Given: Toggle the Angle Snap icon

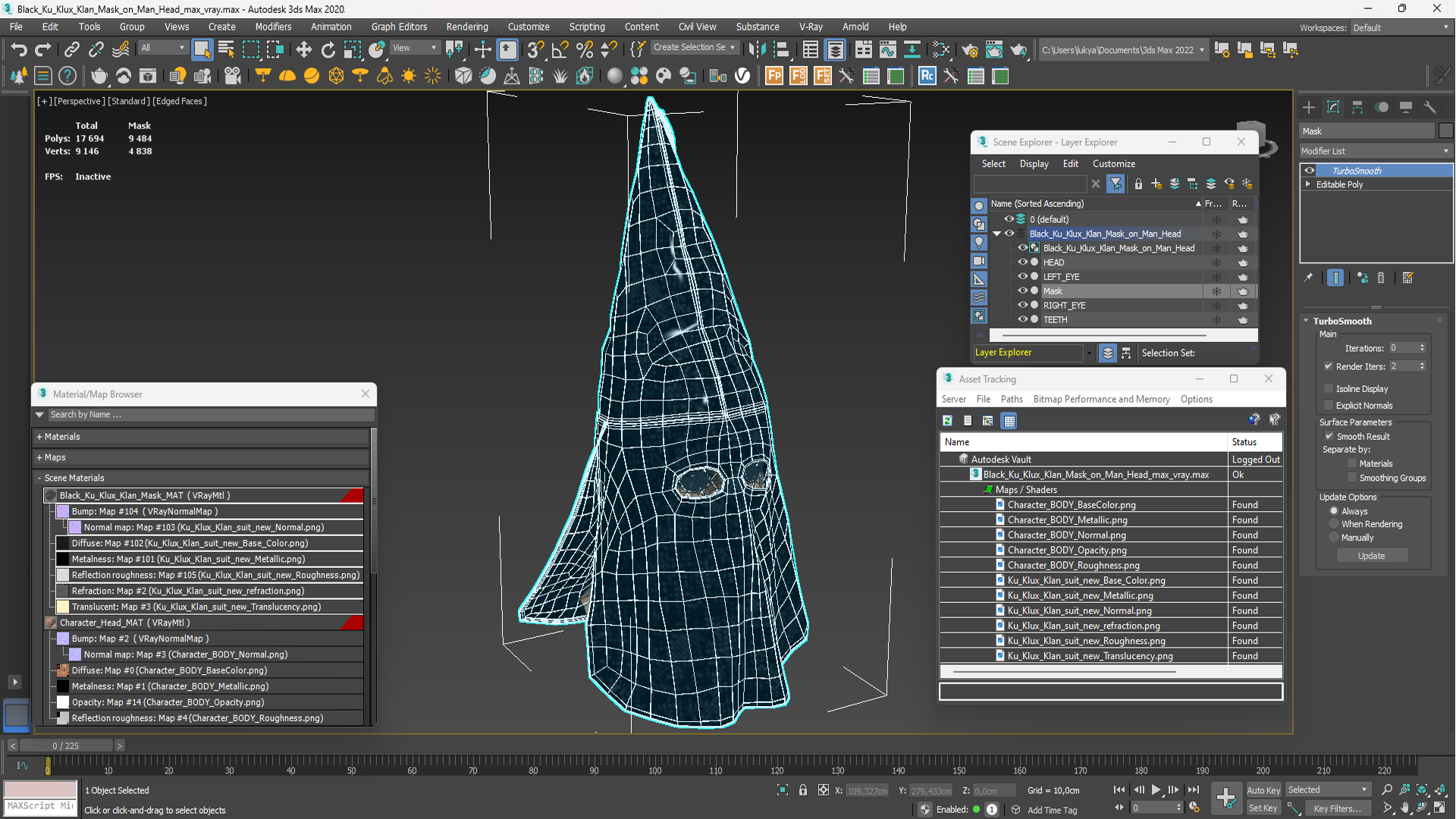Looking at the screenshot, I should click(560, 50).
